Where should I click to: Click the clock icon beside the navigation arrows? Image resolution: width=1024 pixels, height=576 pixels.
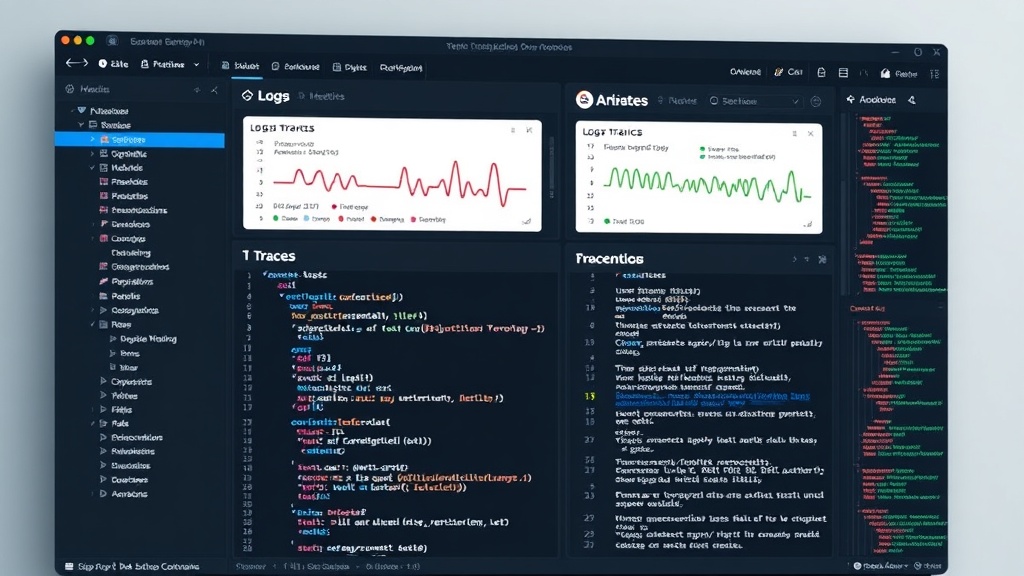coord(103,64)
